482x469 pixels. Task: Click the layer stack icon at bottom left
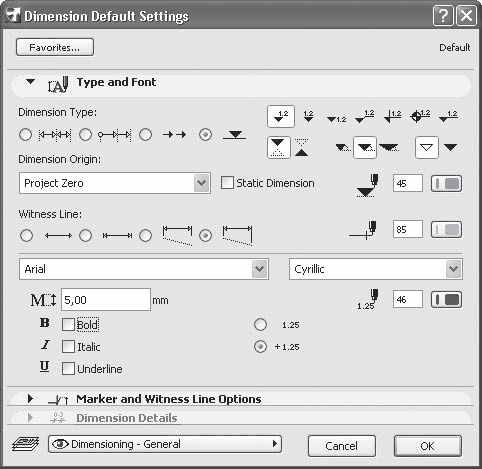(26, 444)
